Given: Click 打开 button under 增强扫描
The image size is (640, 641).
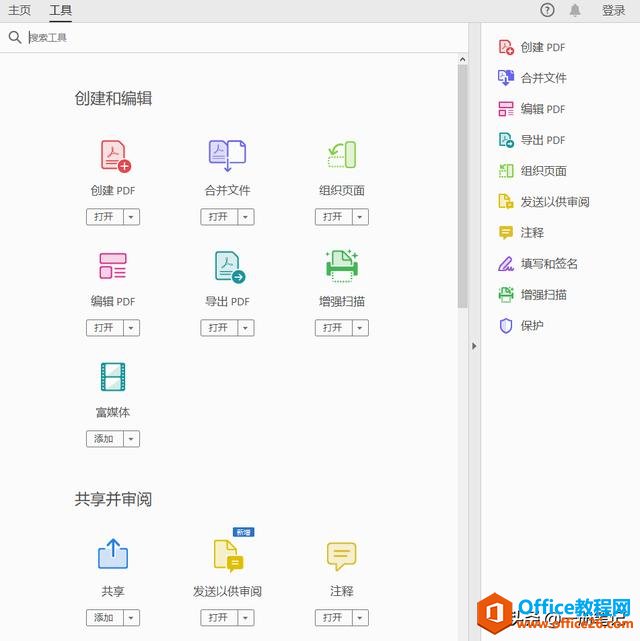Looking at the screenshot, I should pyautogui.click(x=333, y=328).
